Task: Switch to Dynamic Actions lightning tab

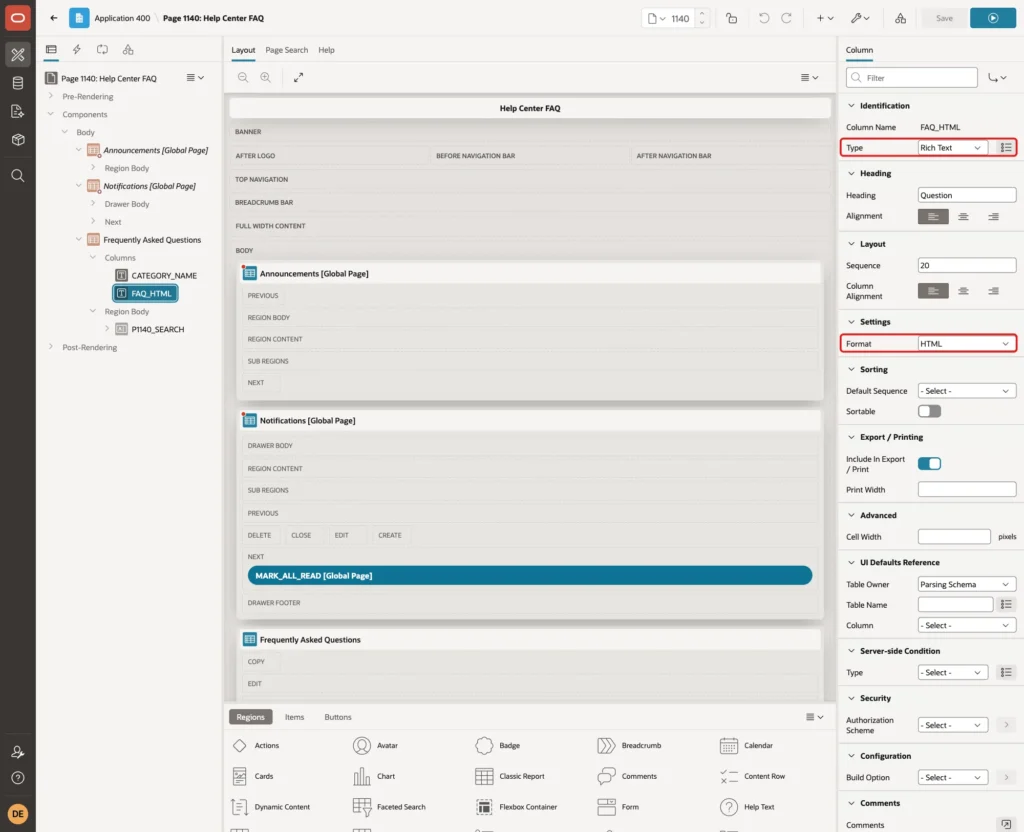Action: [76, 50]
